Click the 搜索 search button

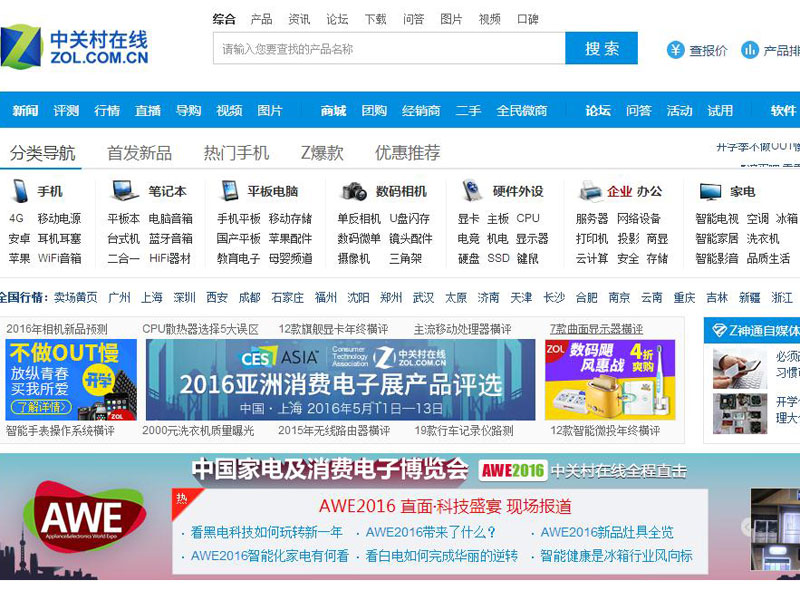point(602,48)
